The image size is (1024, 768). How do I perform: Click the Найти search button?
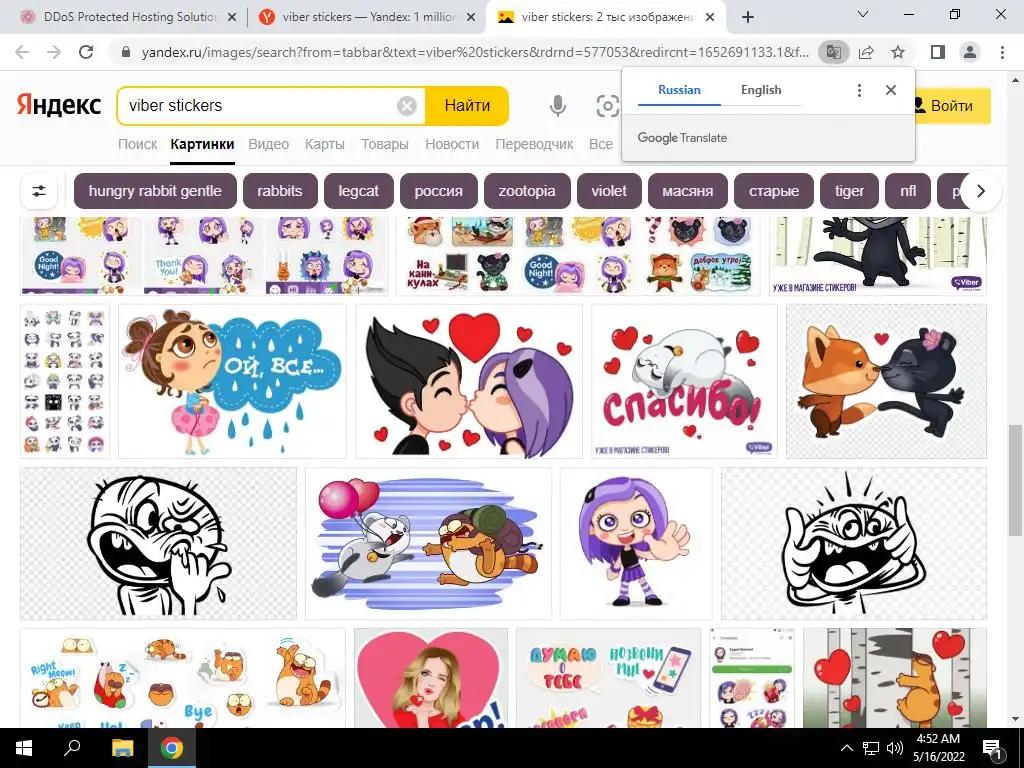tap(467, 105)
